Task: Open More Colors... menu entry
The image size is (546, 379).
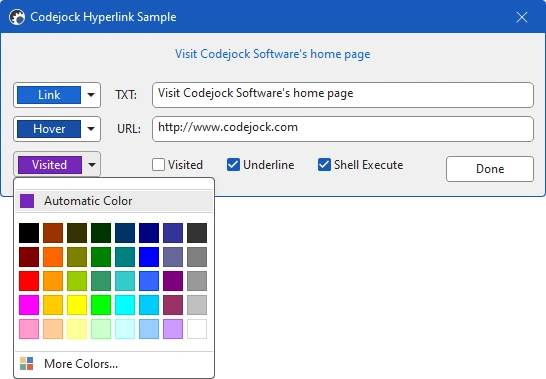Action: 114,364
